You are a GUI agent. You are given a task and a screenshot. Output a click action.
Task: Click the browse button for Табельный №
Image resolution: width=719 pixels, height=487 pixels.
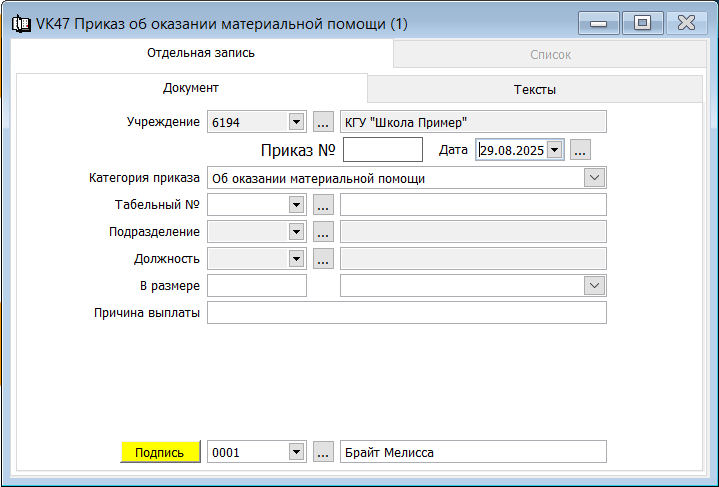(x=322, y=205)
